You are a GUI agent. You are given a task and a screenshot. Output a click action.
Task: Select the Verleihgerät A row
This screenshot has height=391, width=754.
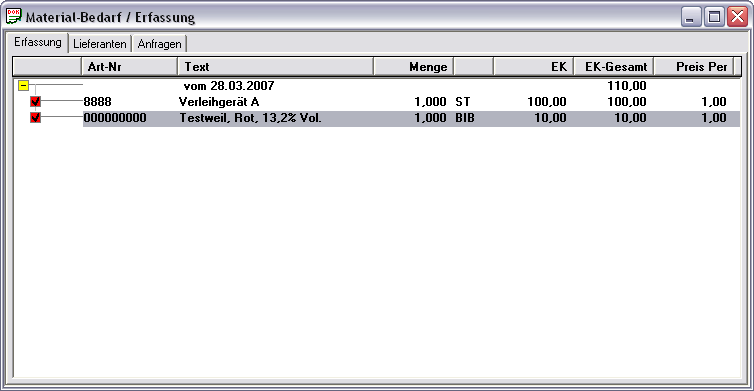411,101
